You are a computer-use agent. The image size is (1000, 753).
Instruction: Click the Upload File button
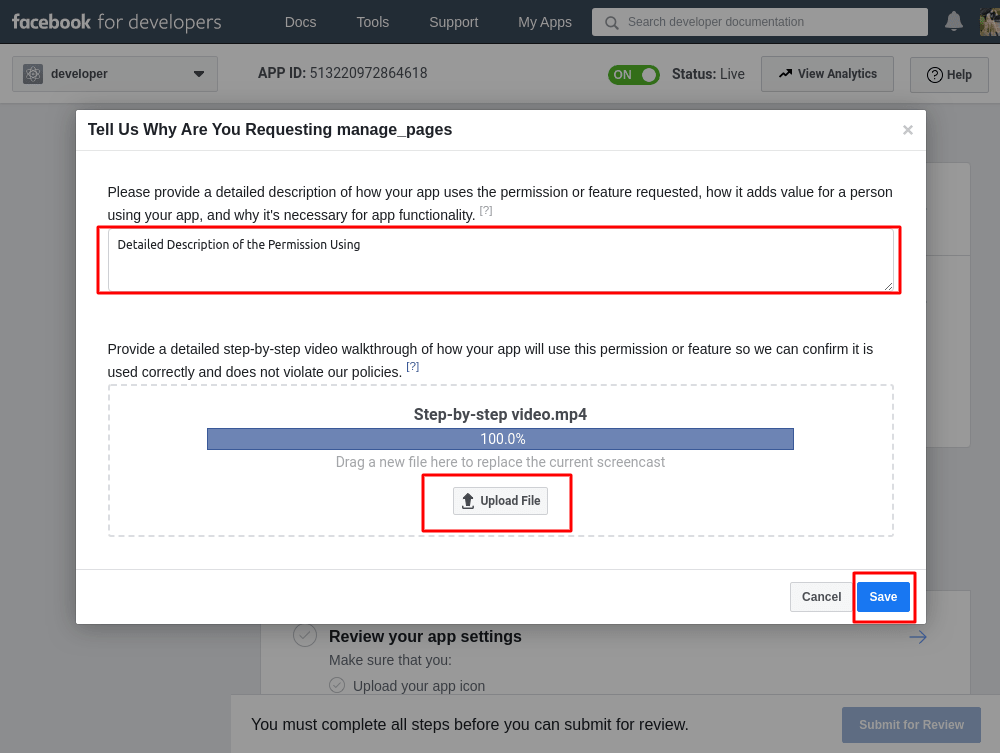(x=501, y=501)
